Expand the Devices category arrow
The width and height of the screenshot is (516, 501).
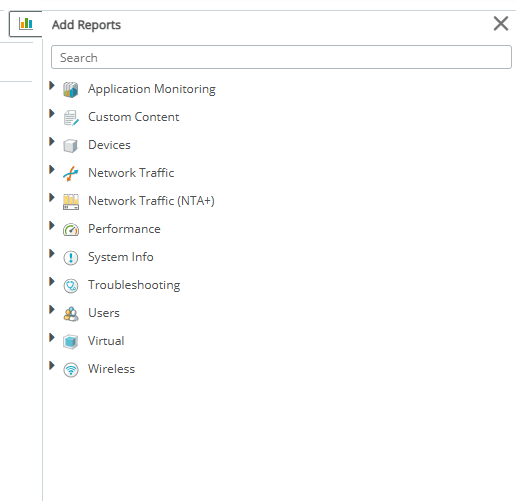point(52,142)
